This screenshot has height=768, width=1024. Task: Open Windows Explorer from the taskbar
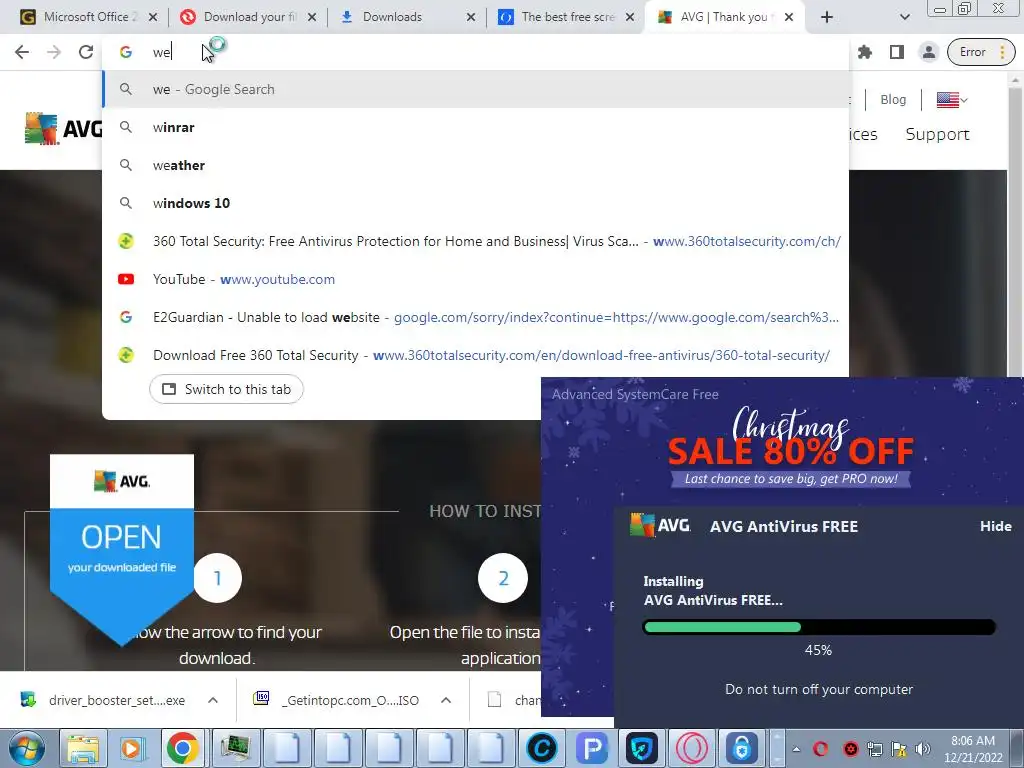(83, 748)
